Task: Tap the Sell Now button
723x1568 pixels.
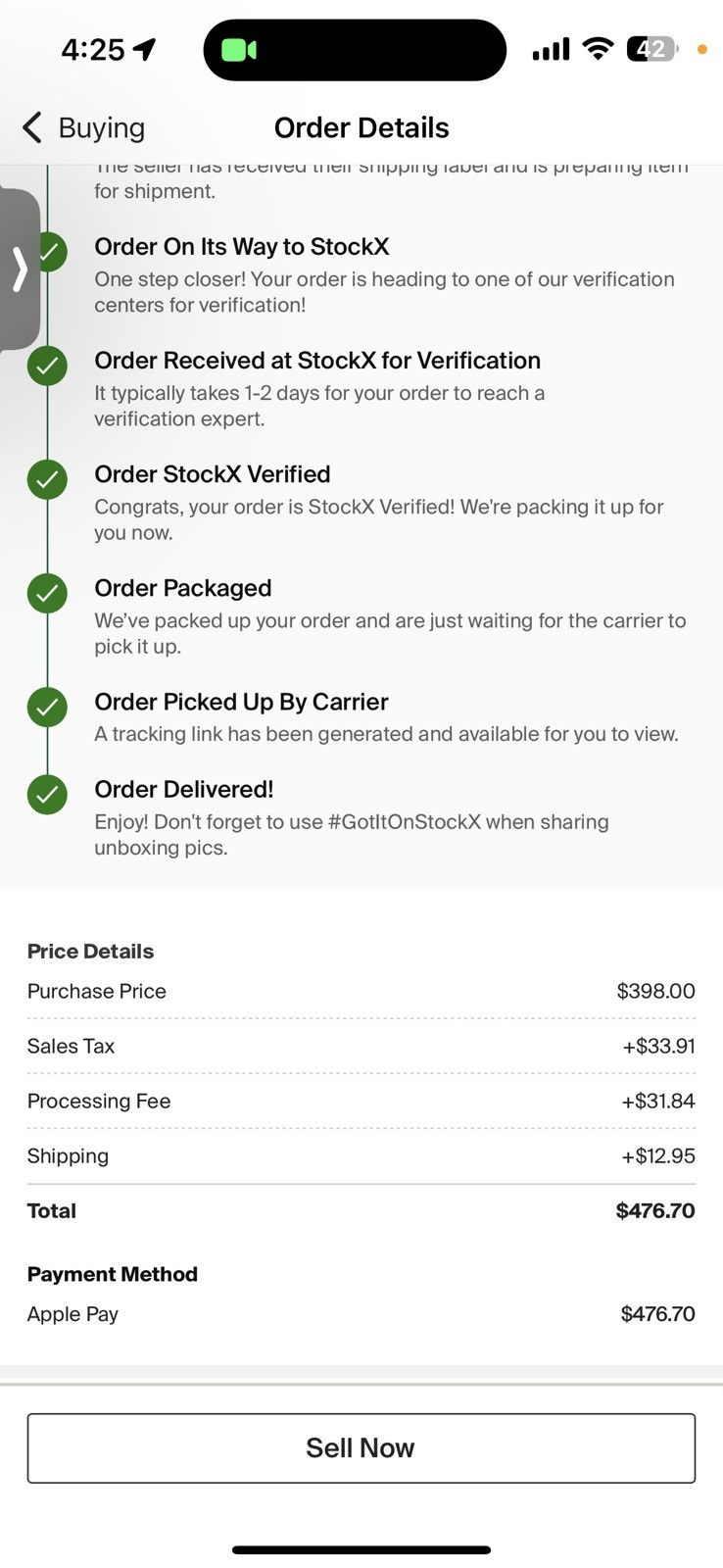Action: [x=361, y=1447]
